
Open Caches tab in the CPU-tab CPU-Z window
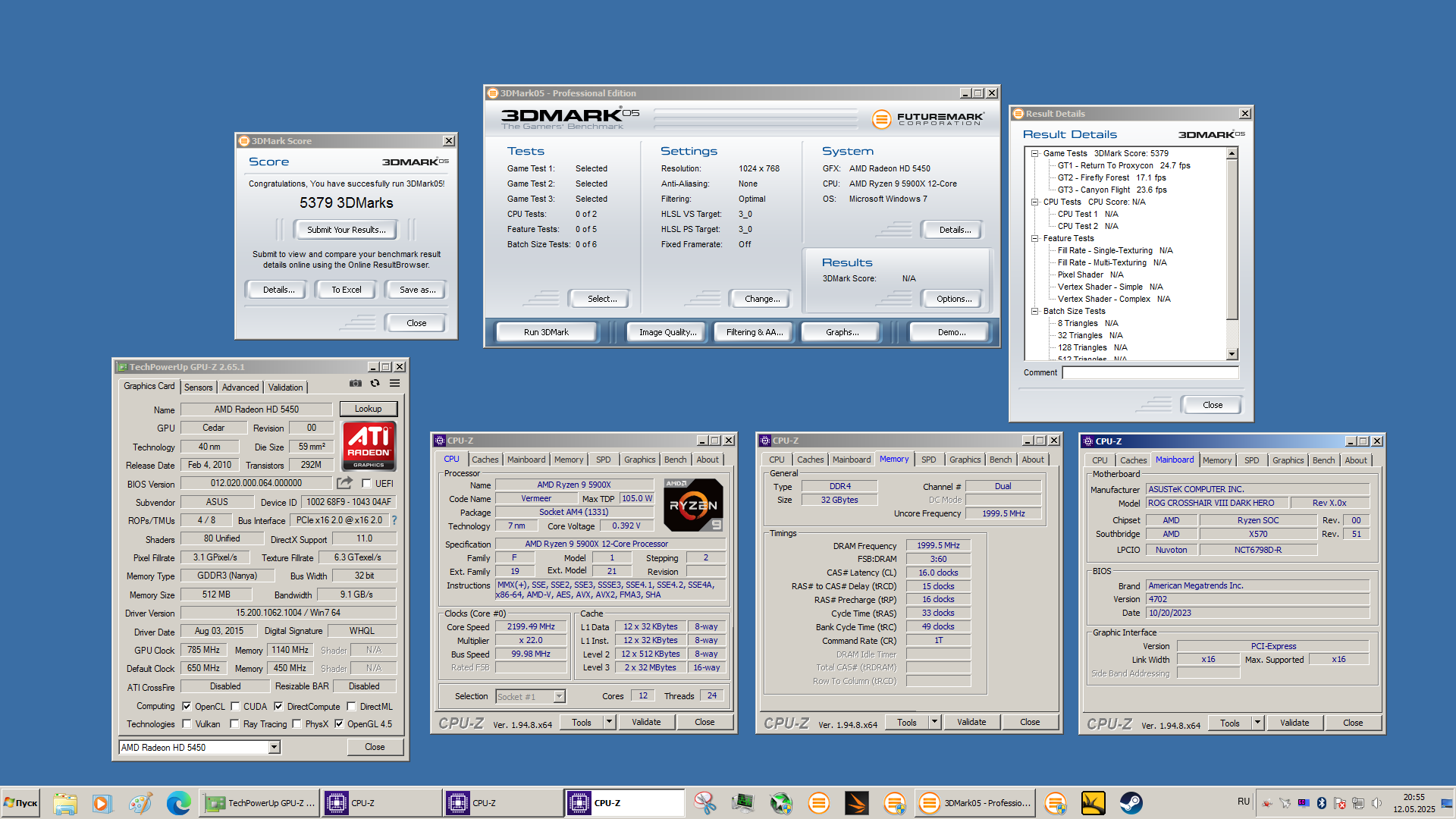pyautogui.click(x=485, y=460)
